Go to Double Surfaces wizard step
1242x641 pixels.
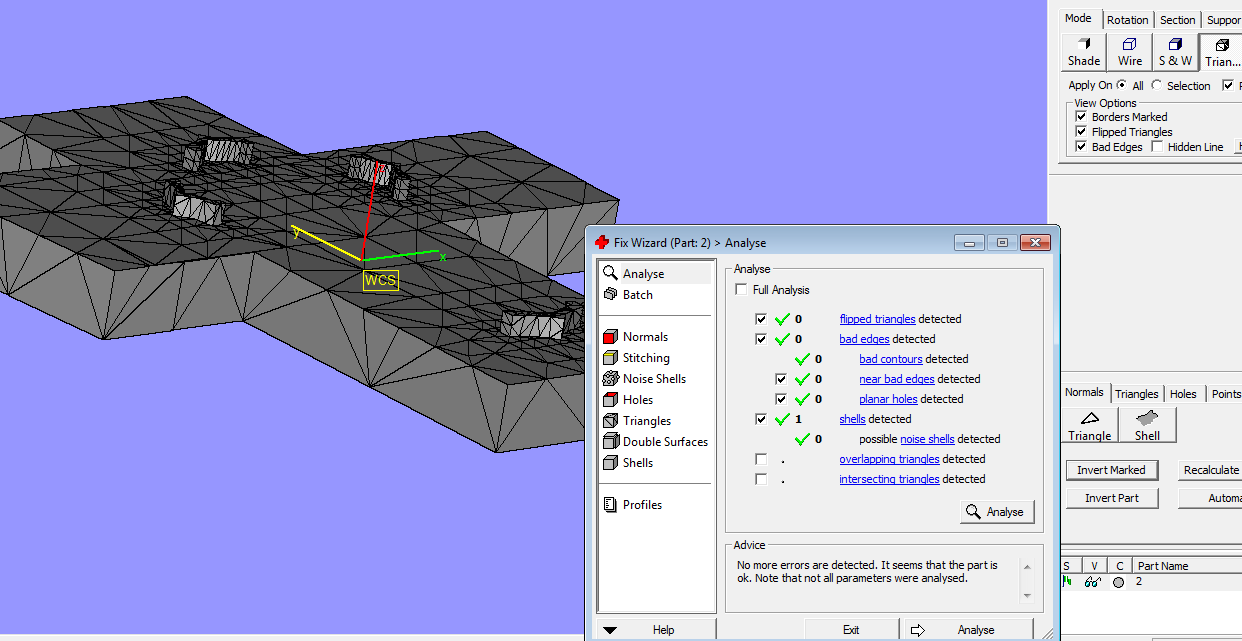point(664,442)
